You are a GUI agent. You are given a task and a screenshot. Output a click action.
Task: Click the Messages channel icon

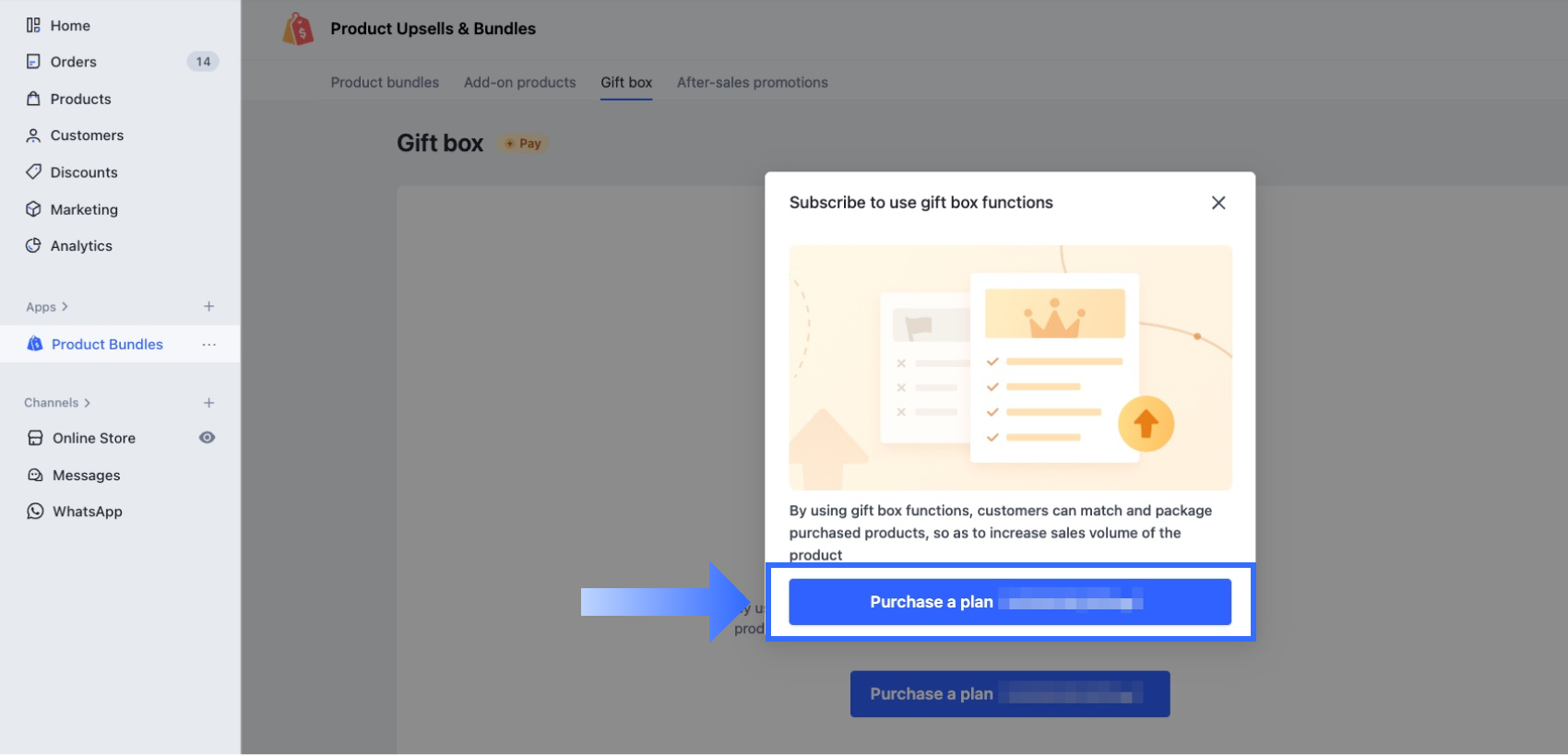(x=35, y=475)
